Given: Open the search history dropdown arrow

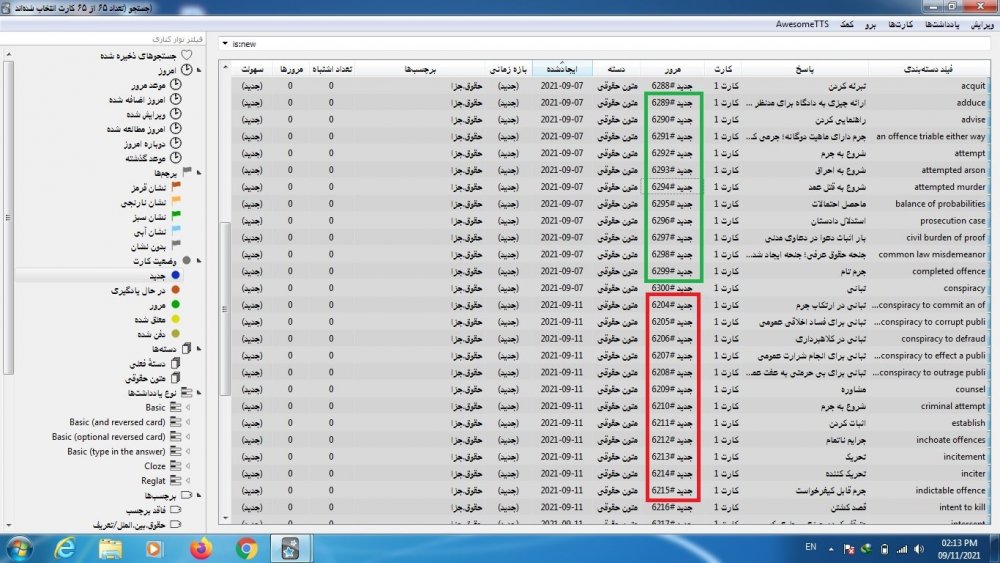Looking at the screenshot, I should [x=224, y=44].
